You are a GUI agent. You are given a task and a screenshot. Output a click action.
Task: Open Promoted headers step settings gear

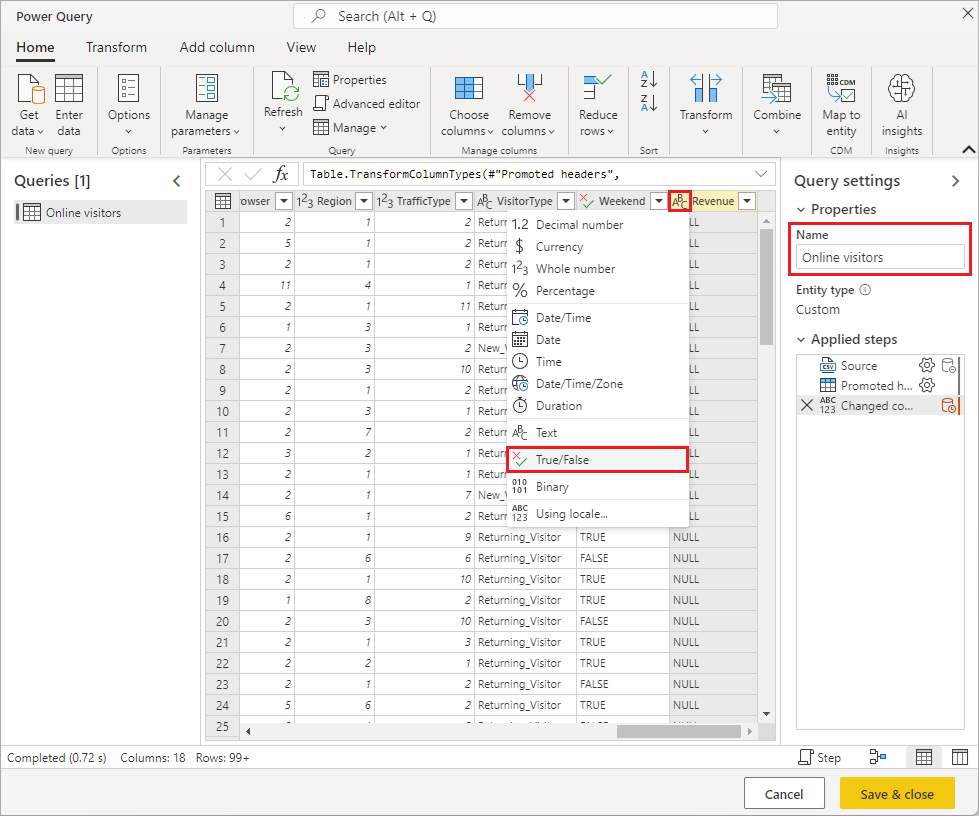(927, 385)
